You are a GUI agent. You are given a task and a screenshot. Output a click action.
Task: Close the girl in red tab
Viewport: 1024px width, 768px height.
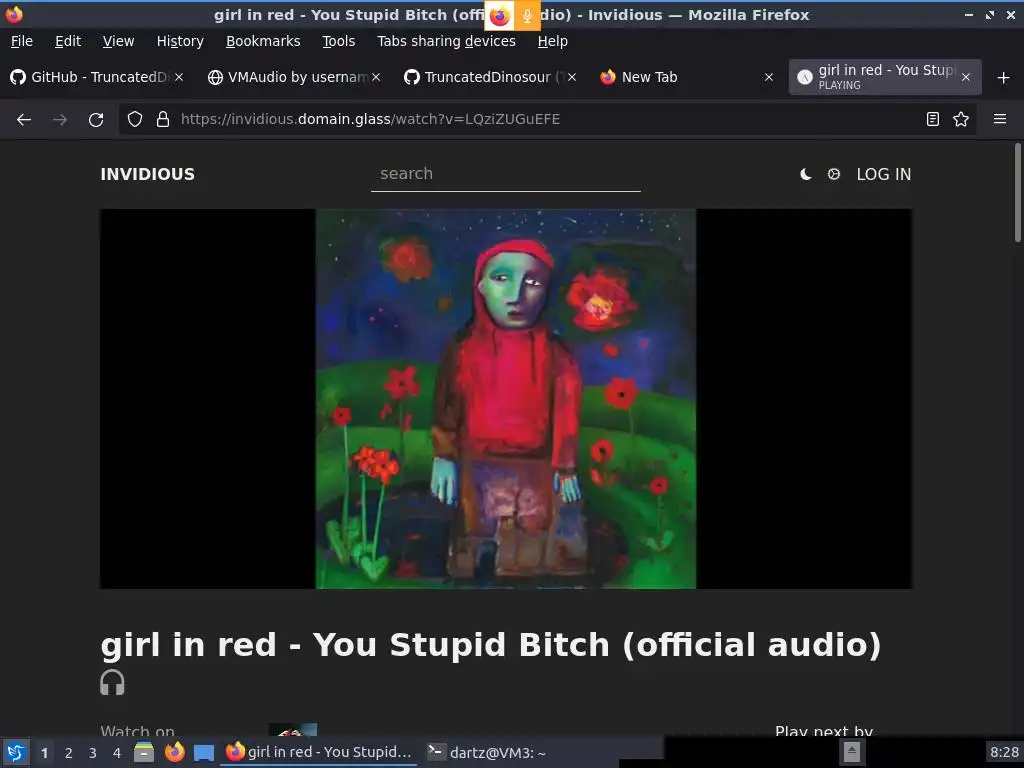pos(966,77)
